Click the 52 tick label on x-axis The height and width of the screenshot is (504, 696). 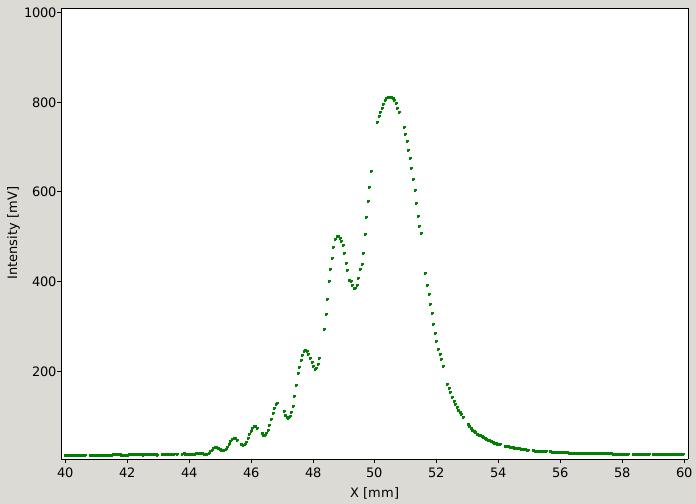[x=436, y=472]
